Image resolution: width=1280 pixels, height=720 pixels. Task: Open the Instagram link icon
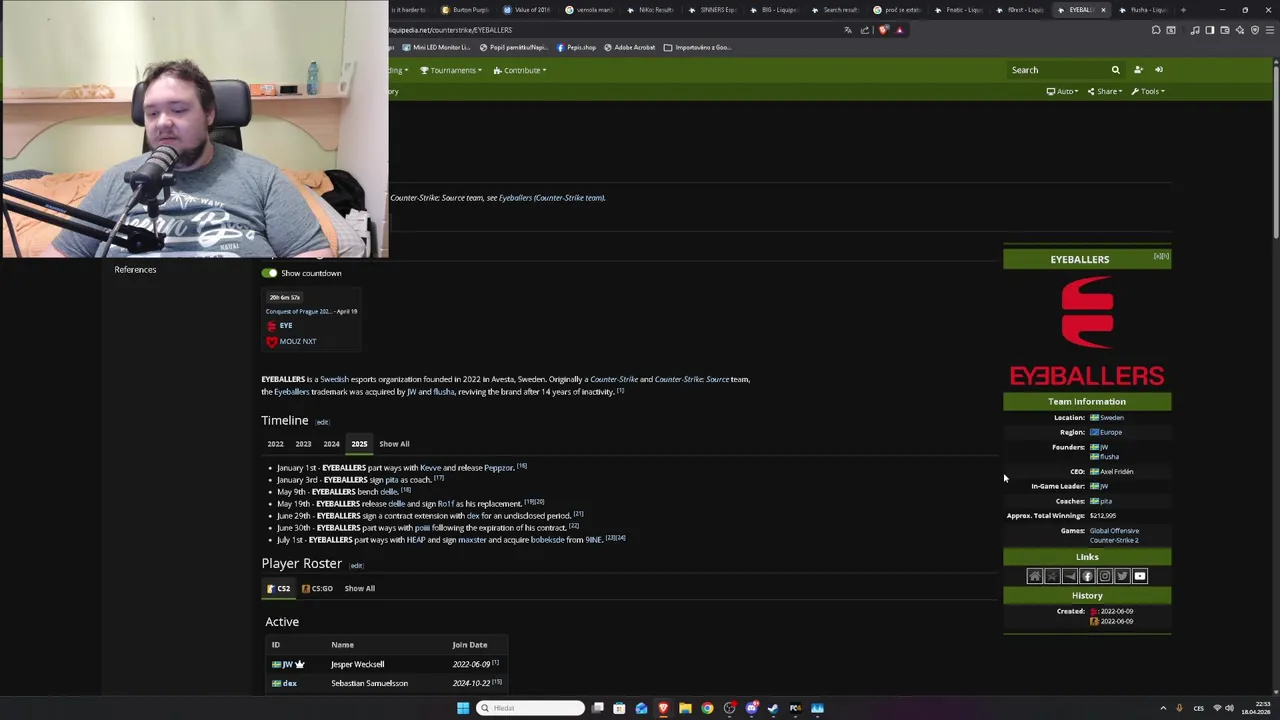coord(1105,576)
